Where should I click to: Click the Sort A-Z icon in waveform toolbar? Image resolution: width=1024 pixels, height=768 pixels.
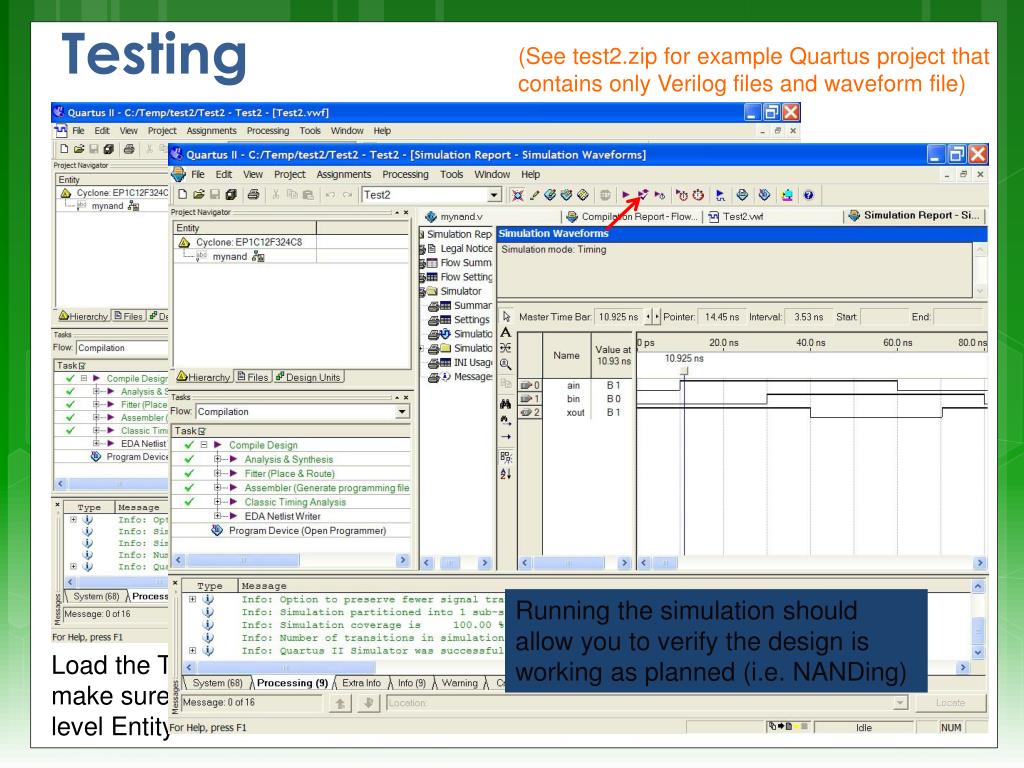(506, 473)
